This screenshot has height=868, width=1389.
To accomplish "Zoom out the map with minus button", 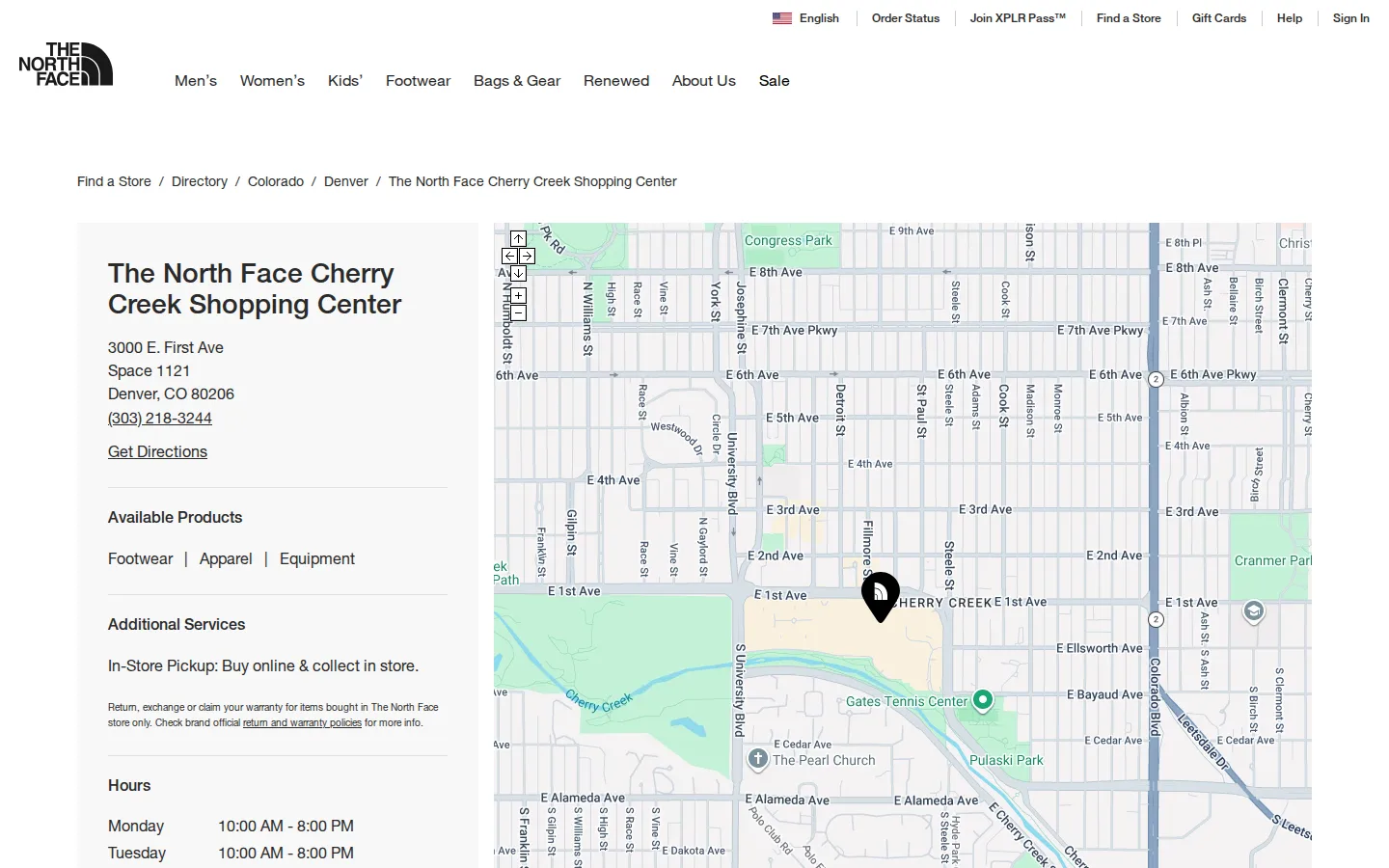I will pyautogui.click(x=518, y=312).
